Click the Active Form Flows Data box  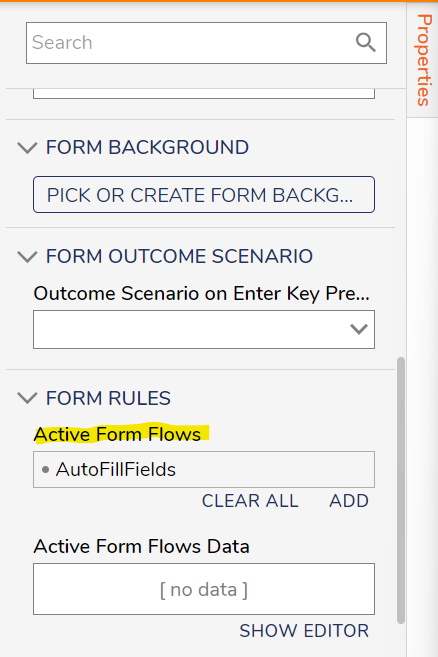coord(204,589)
